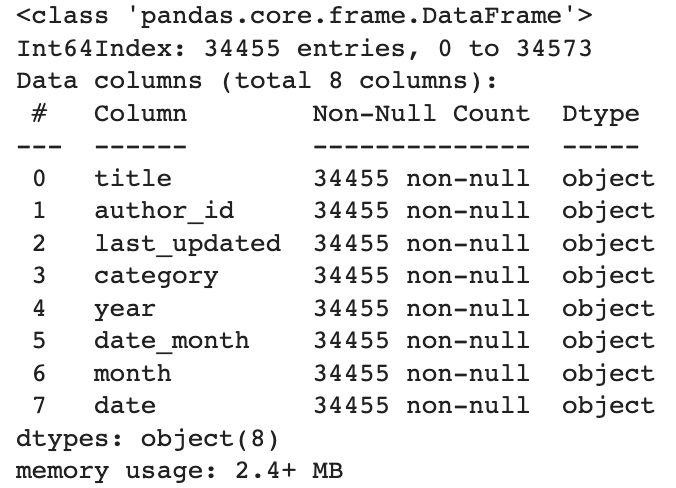Click the non-null count for title row
Image resolution: width=676 pixels, height=488 pixels.
tap(421, 179)
